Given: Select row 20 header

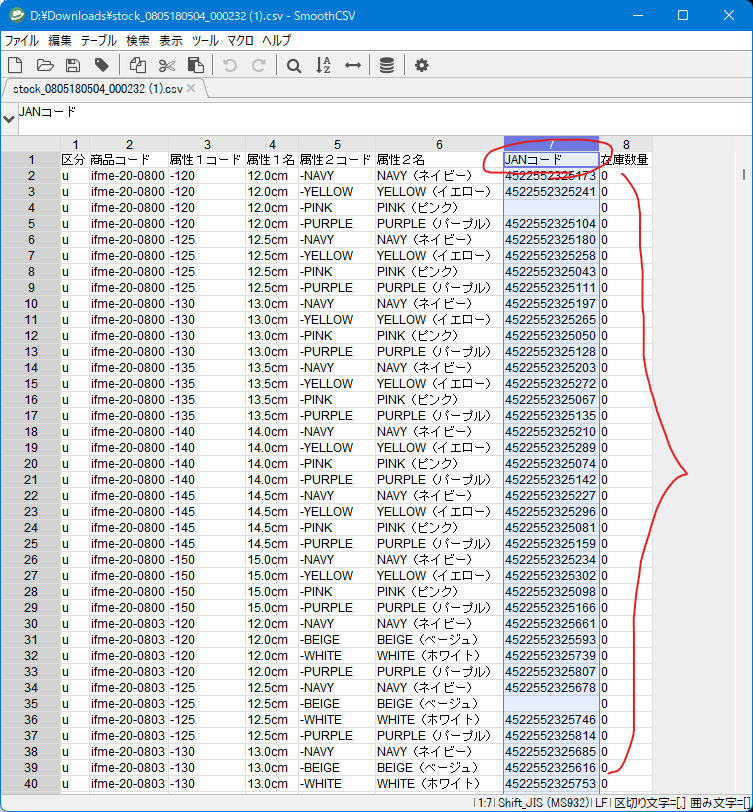Looking at the screenshot, I should [30, 464].
